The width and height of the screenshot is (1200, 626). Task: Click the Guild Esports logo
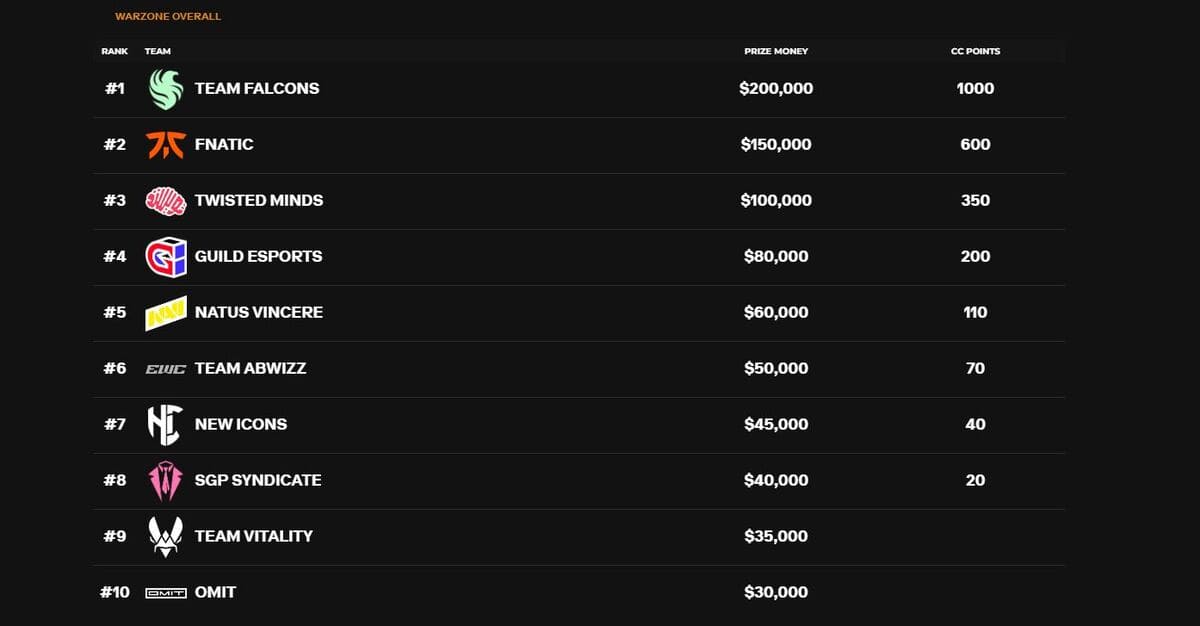(166, 257)
